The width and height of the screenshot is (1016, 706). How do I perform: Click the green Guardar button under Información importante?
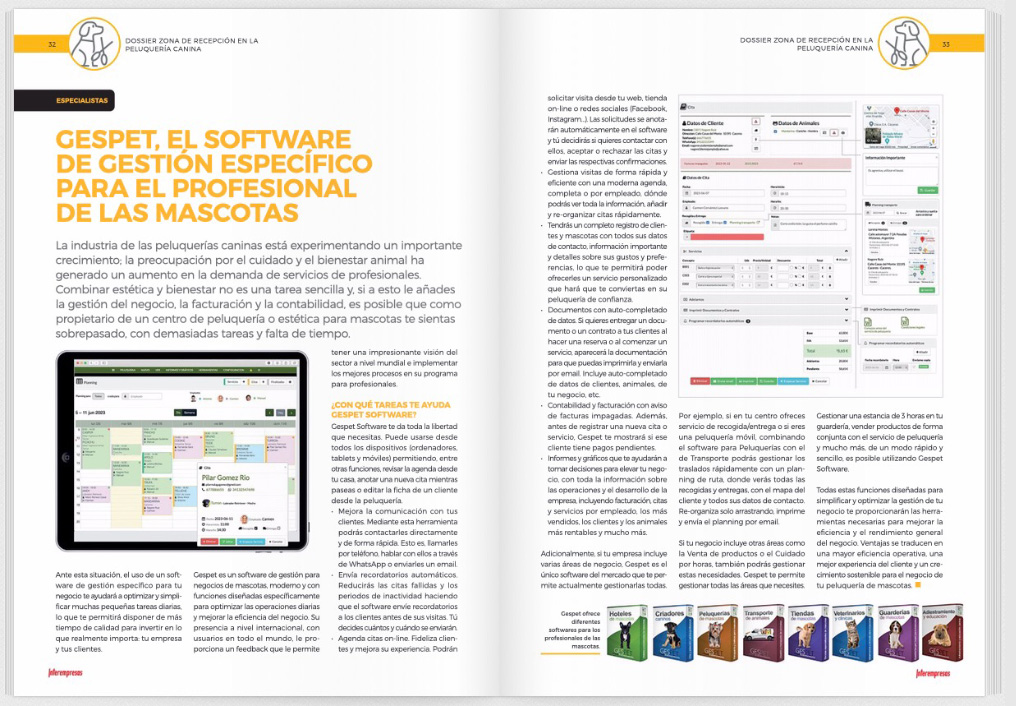click(927, 190)
